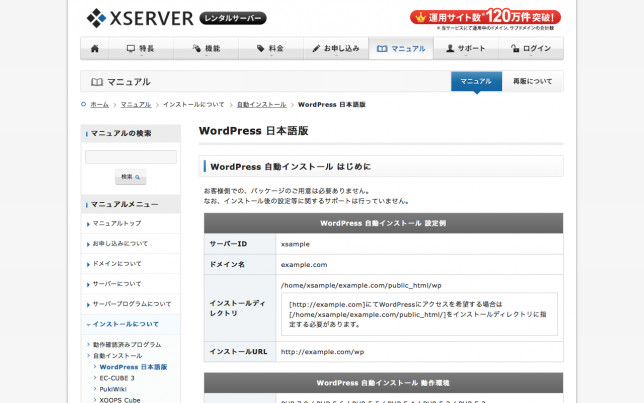This screenshot has width=644, height=403.
Task: Go to home via house icon
Action: coord(95,48)
